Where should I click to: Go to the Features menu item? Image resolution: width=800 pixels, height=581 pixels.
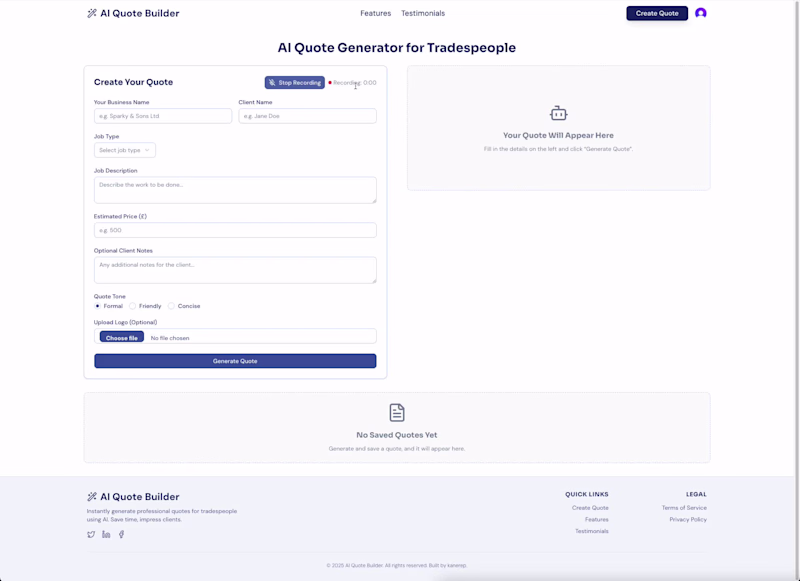click(x=376, y=13)
